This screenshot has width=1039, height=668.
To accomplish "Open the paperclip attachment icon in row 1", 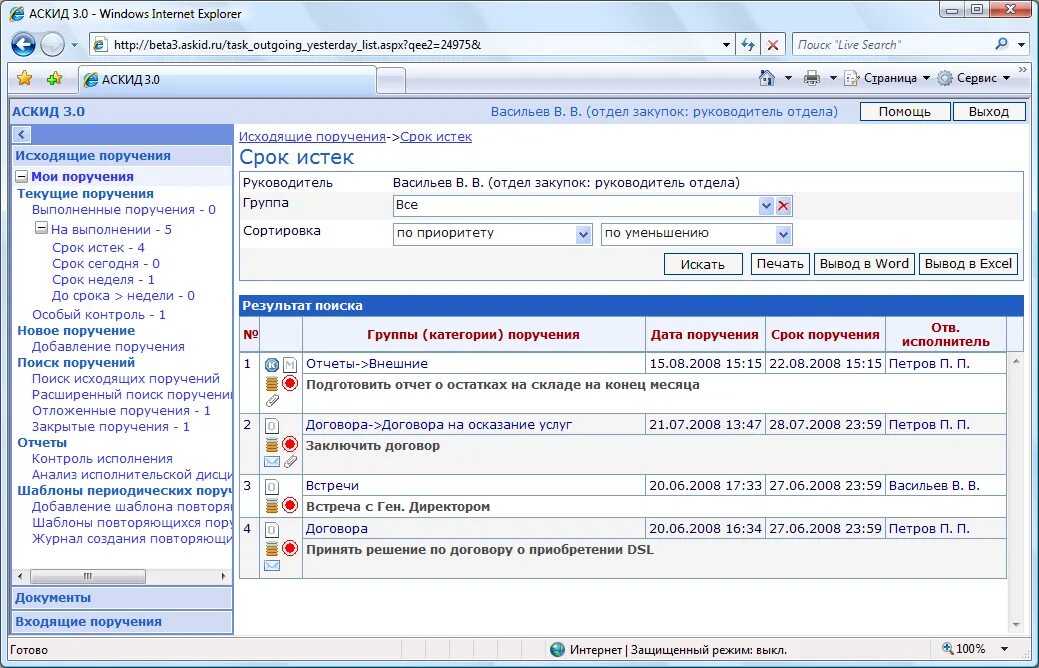I will (x=272, y=401).
